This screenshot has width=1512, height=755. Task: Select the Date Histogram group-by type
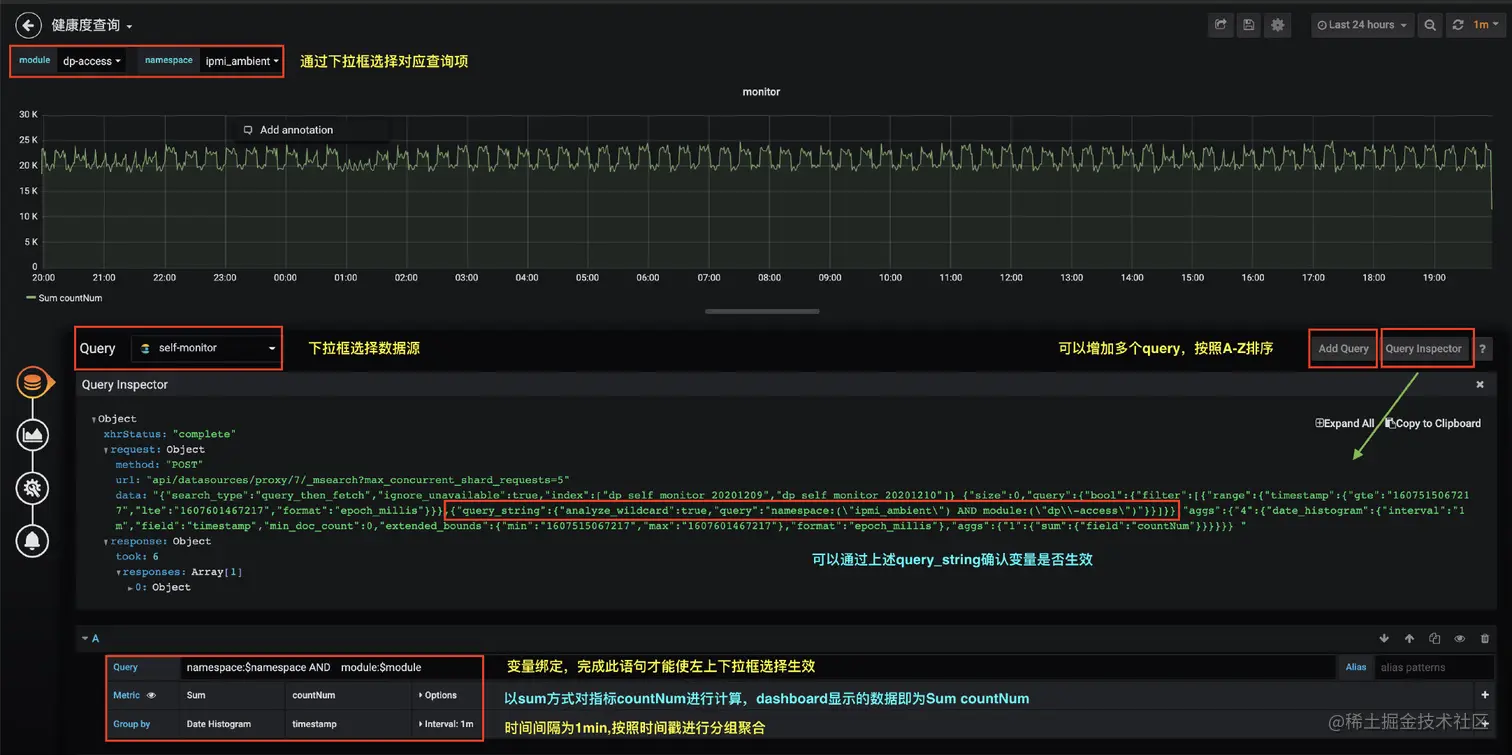[232, 724]
